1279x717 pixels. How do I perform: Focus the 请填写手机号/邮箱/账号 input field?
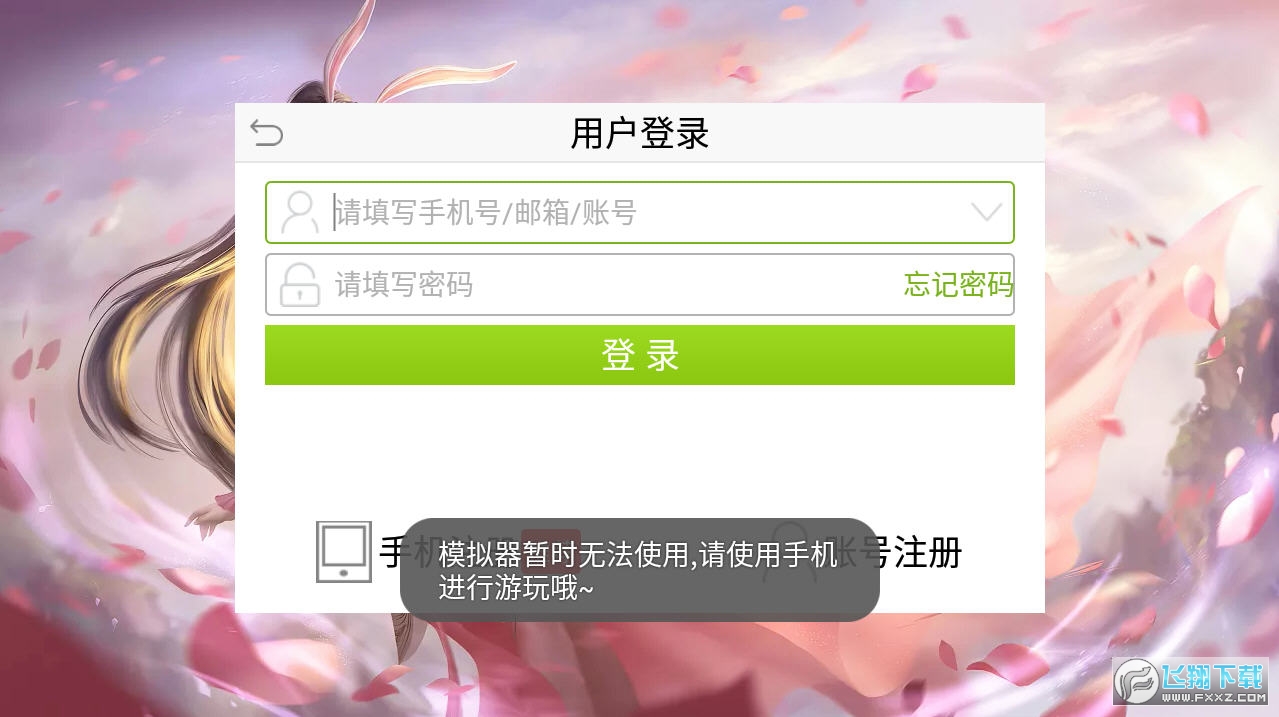click(640, 212)
